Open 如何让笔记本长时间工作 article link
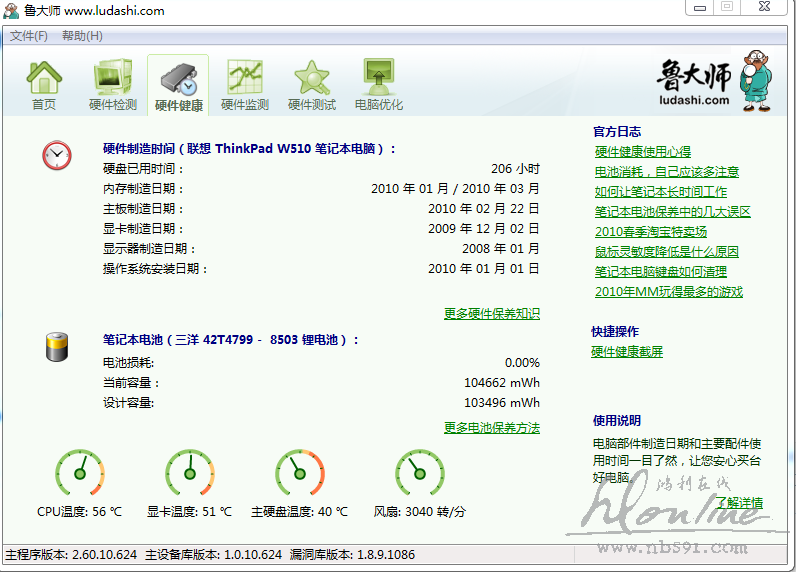Viewport: 796px width, 572px height. point(660,192)
